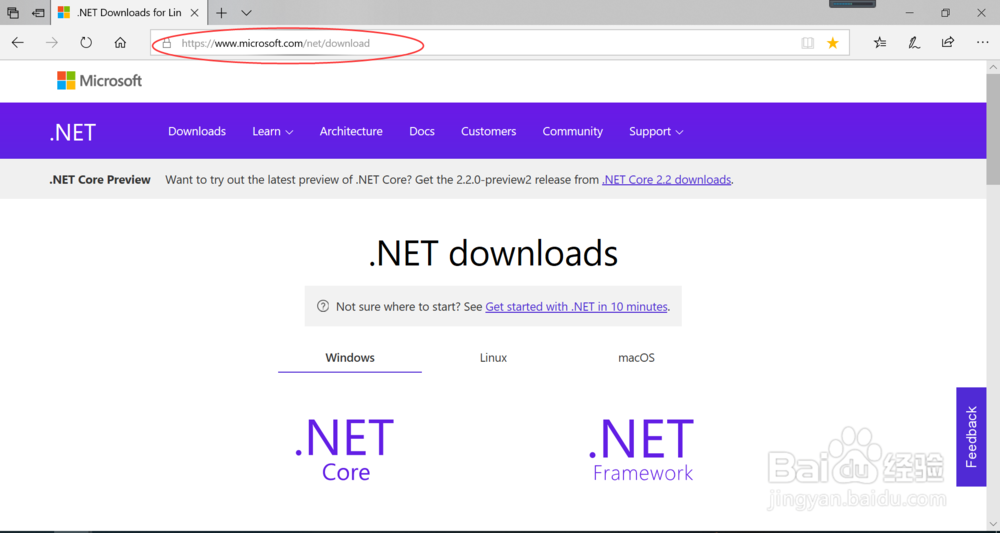Open reading view book icon

[807, 43]
